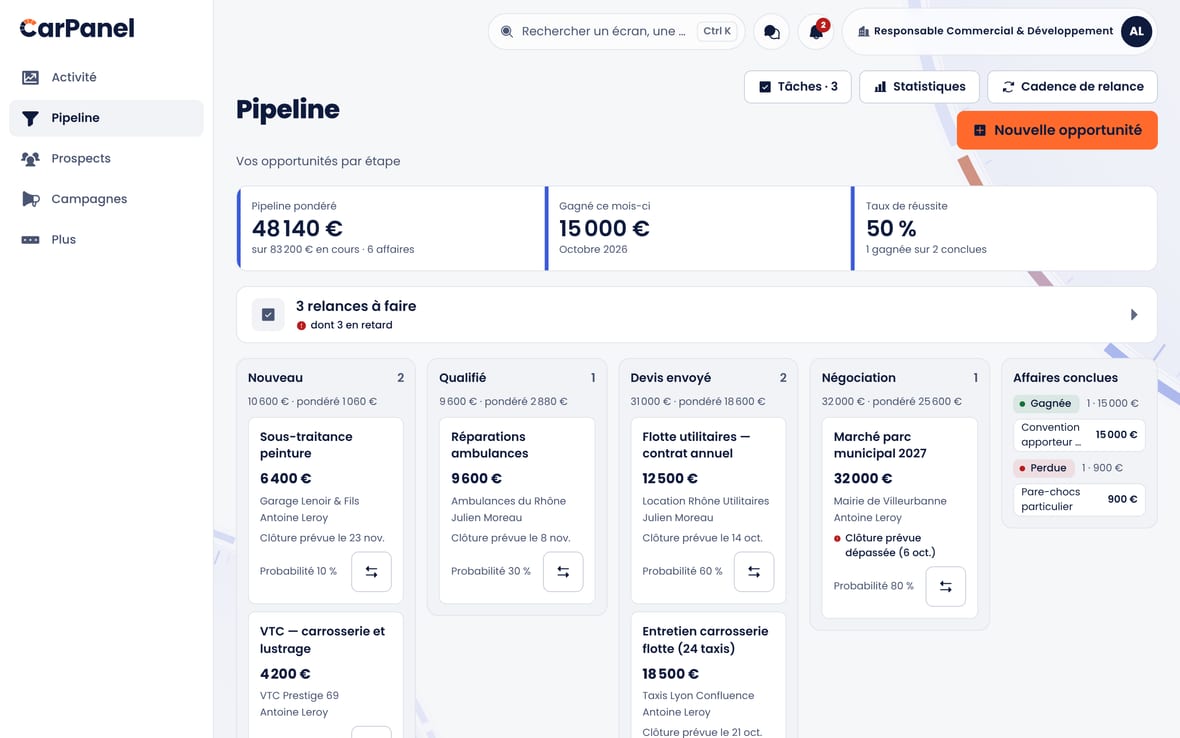This screenshot has width=1180, height=738.
Task: Open the chat messages icon
Action: (x=771, y=32)
